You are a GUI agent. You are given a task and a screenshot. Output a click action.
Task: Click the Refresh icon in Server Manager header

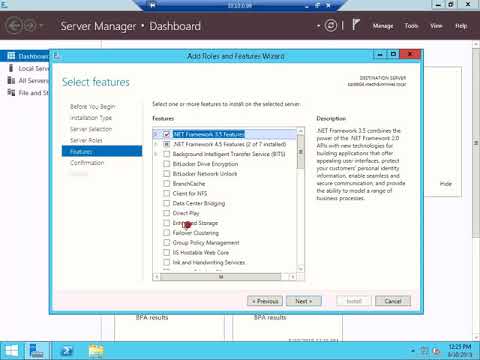[331, 26]
